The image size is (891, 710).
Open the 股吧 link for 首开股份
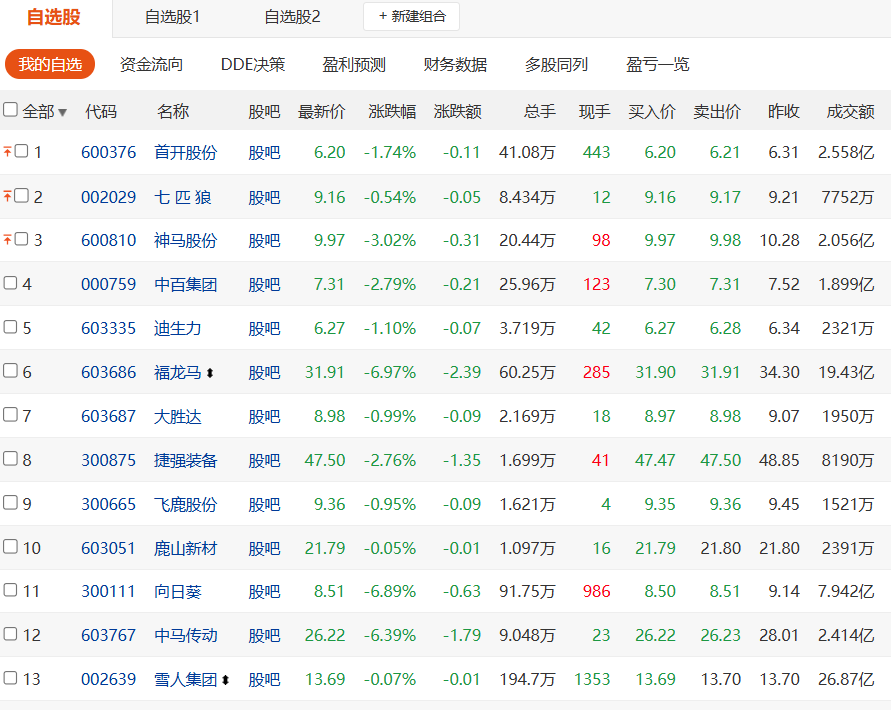[264, 152]
